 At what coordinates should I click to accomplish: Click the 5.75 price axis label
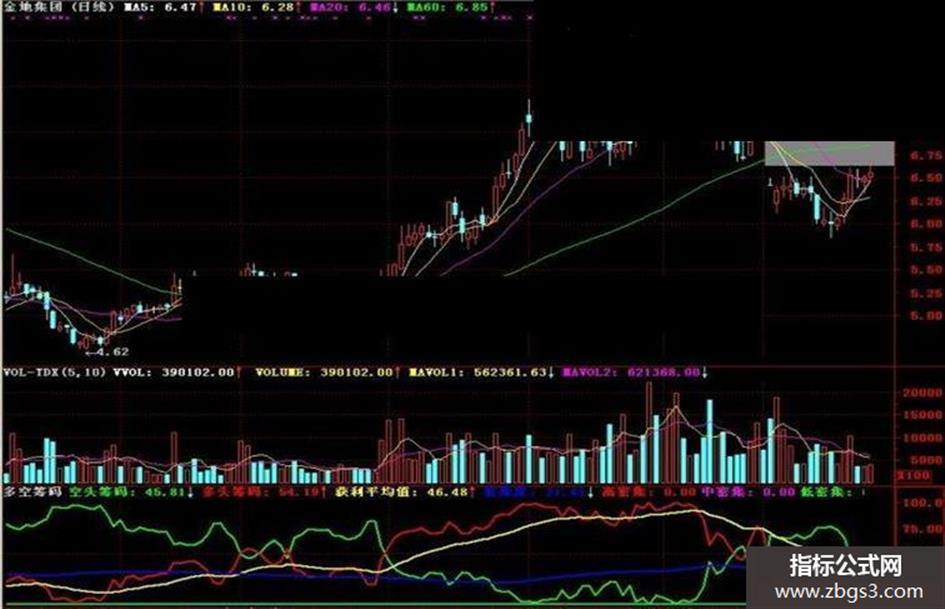tap(926, 247)
